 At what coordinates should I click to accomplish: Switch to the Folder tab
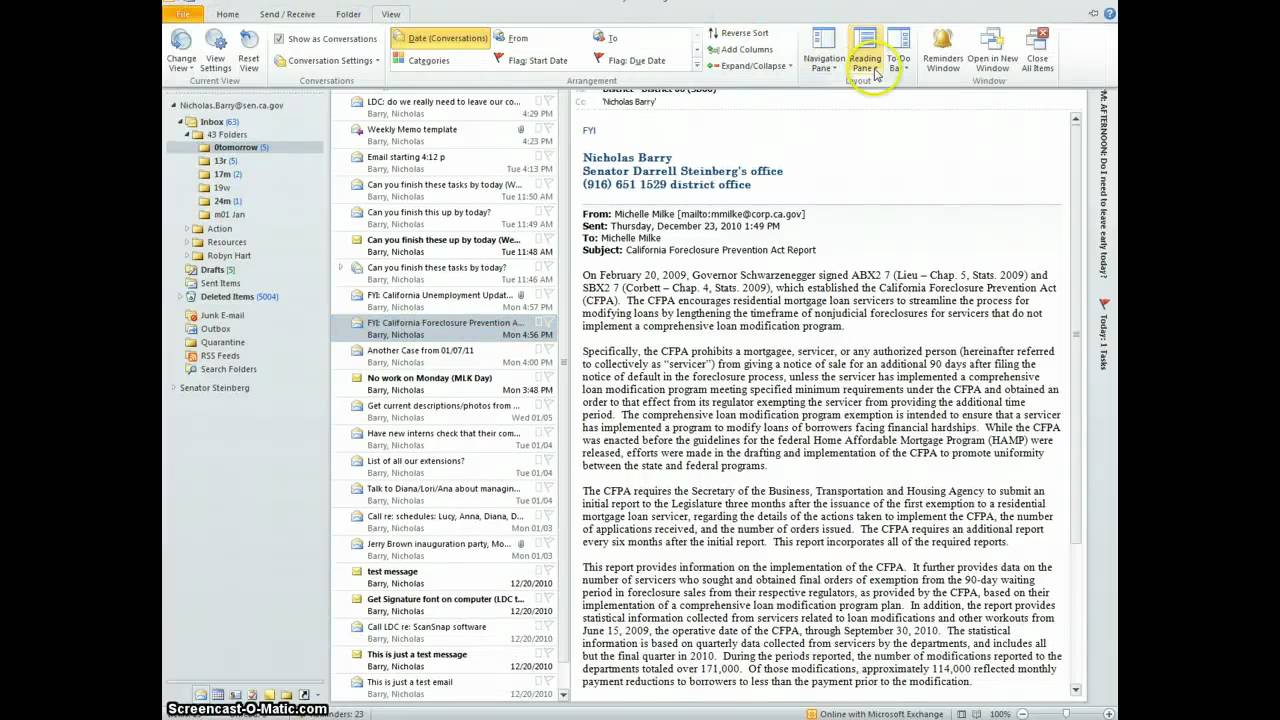[348, 14]
